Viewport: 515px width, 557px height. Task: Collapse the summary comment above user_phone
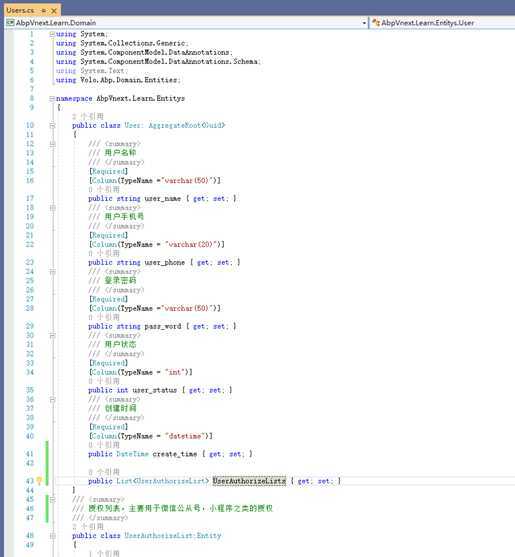[x=53, y=207]
